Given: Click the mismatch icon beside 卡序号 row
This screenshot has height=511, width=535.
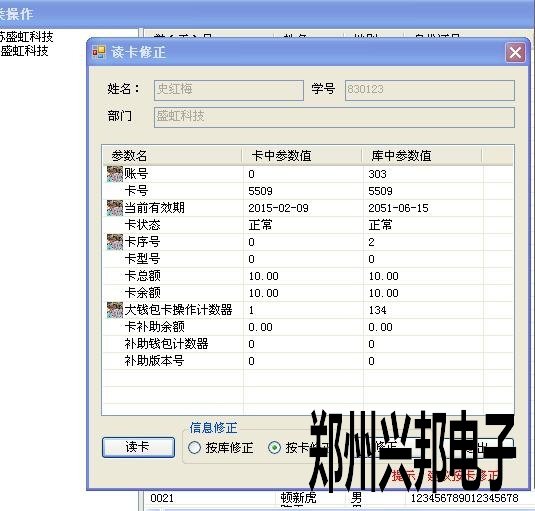Looking at the screenshot, I should (x=115, y=242).
